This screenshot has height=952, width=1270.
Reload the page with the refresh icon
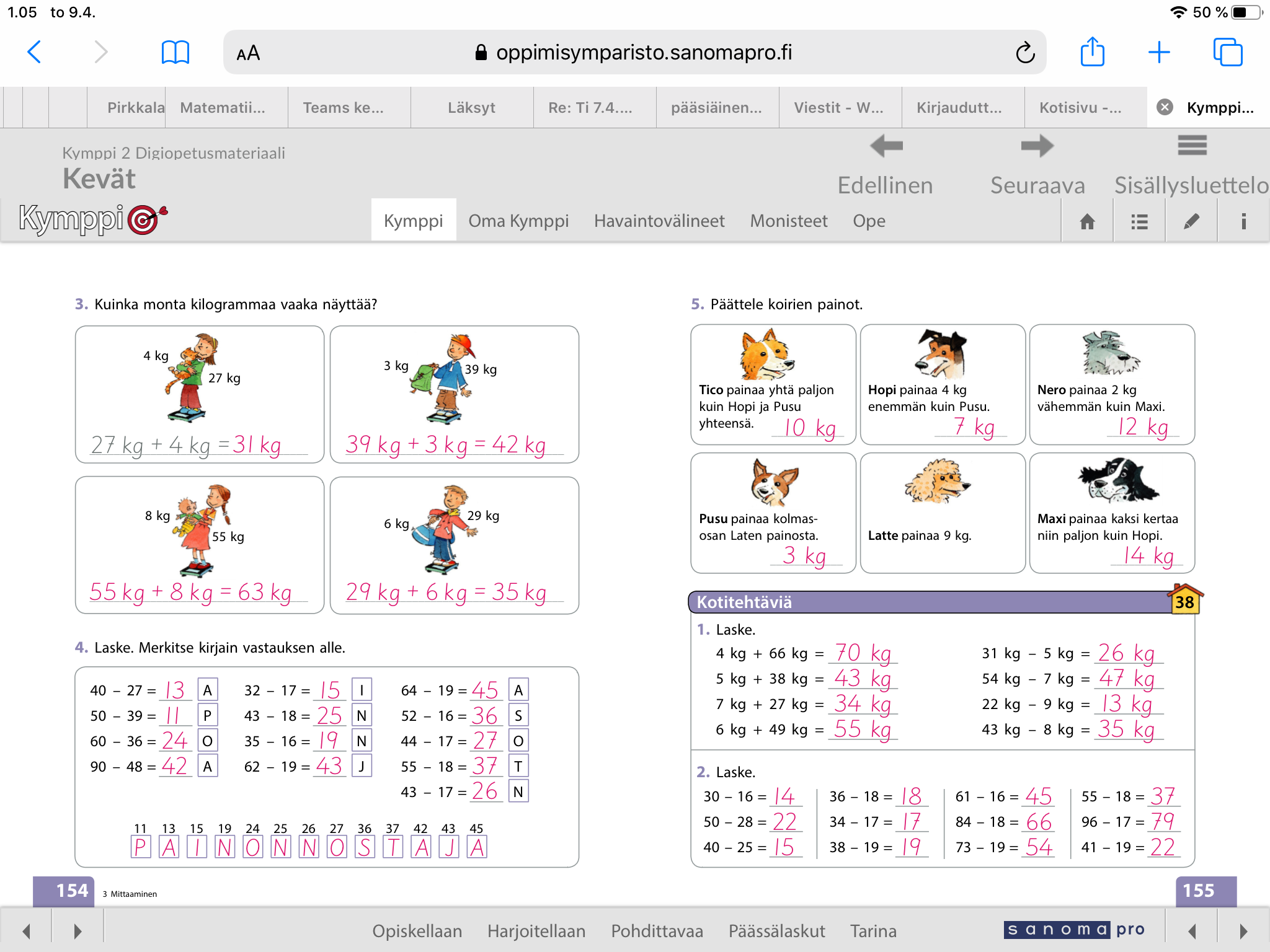[1025, 53]
